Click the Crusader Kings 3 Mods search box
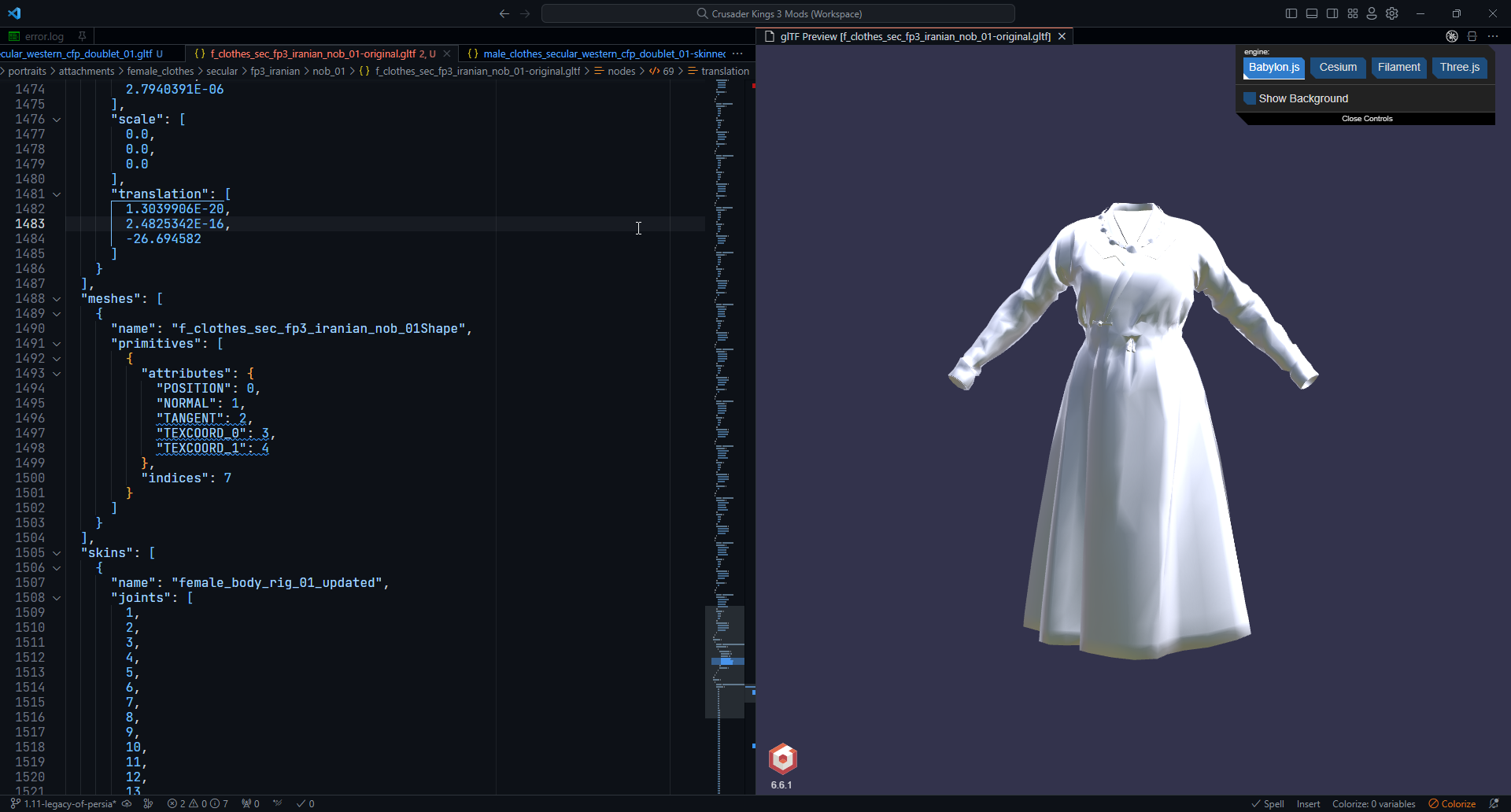 (x=778, y=13)
